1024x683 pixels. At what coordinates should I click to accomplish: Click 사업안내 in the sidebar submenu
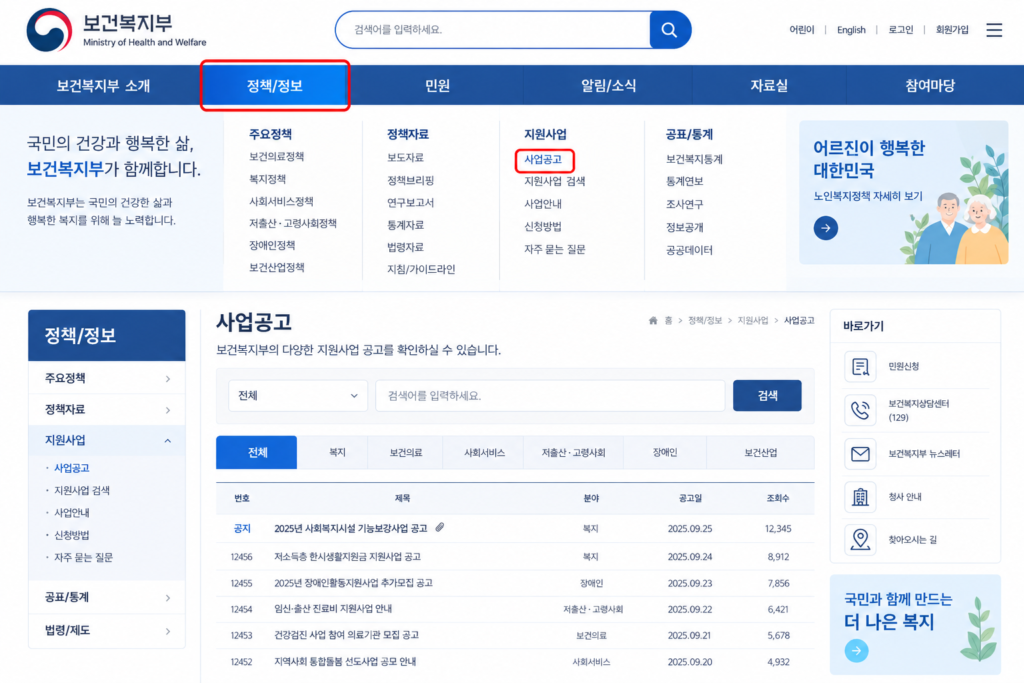click(71, 513)
